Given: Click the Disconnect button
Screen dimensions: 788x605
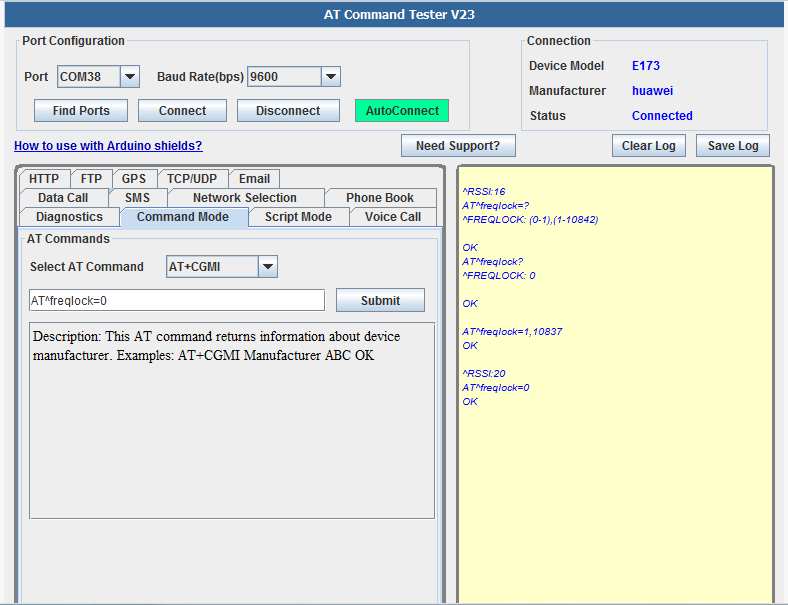Looking at the screenshot, I should point(288,111).
